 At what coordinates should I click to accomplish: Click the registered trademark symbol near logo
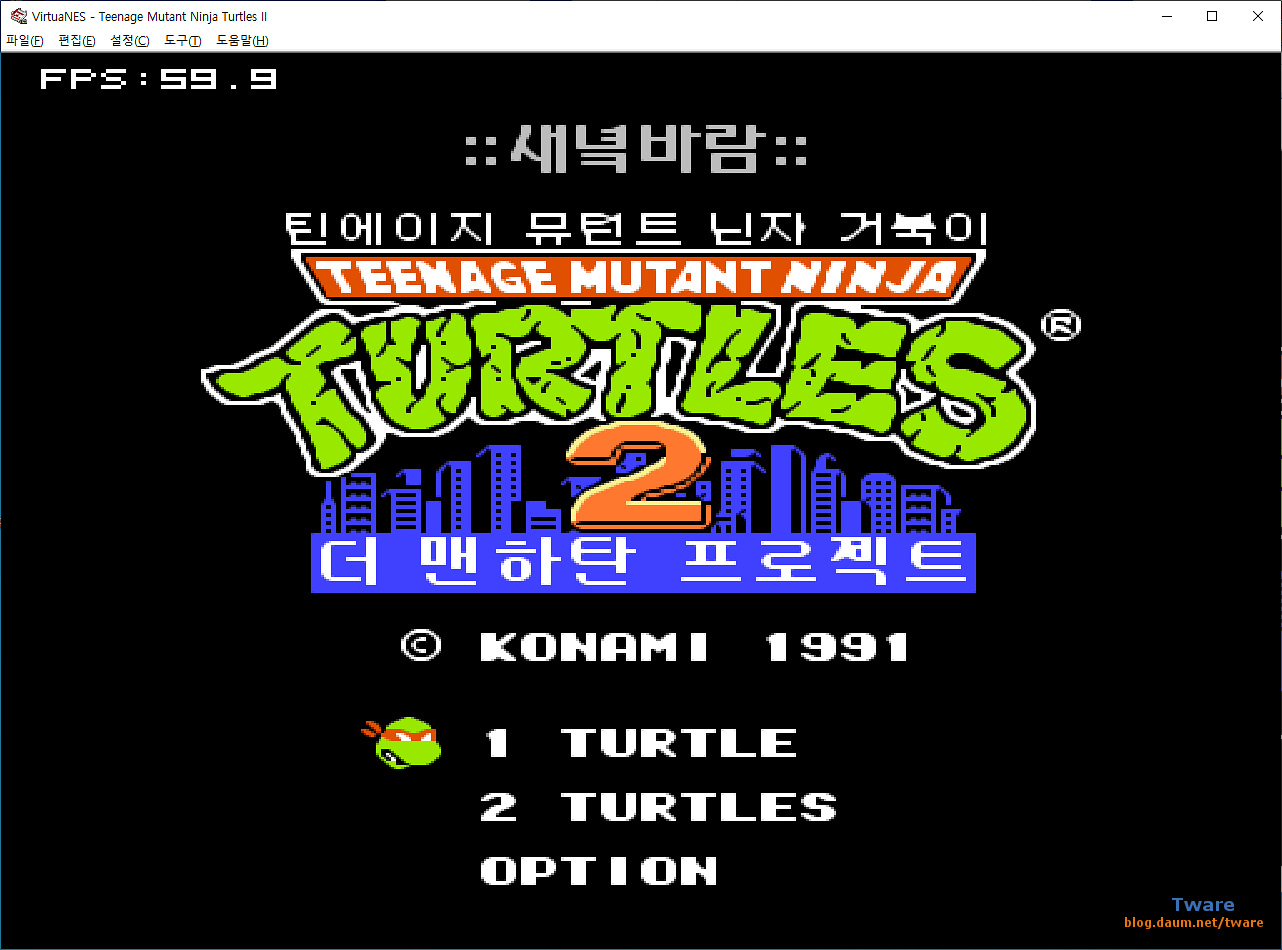click(1060, 326)
